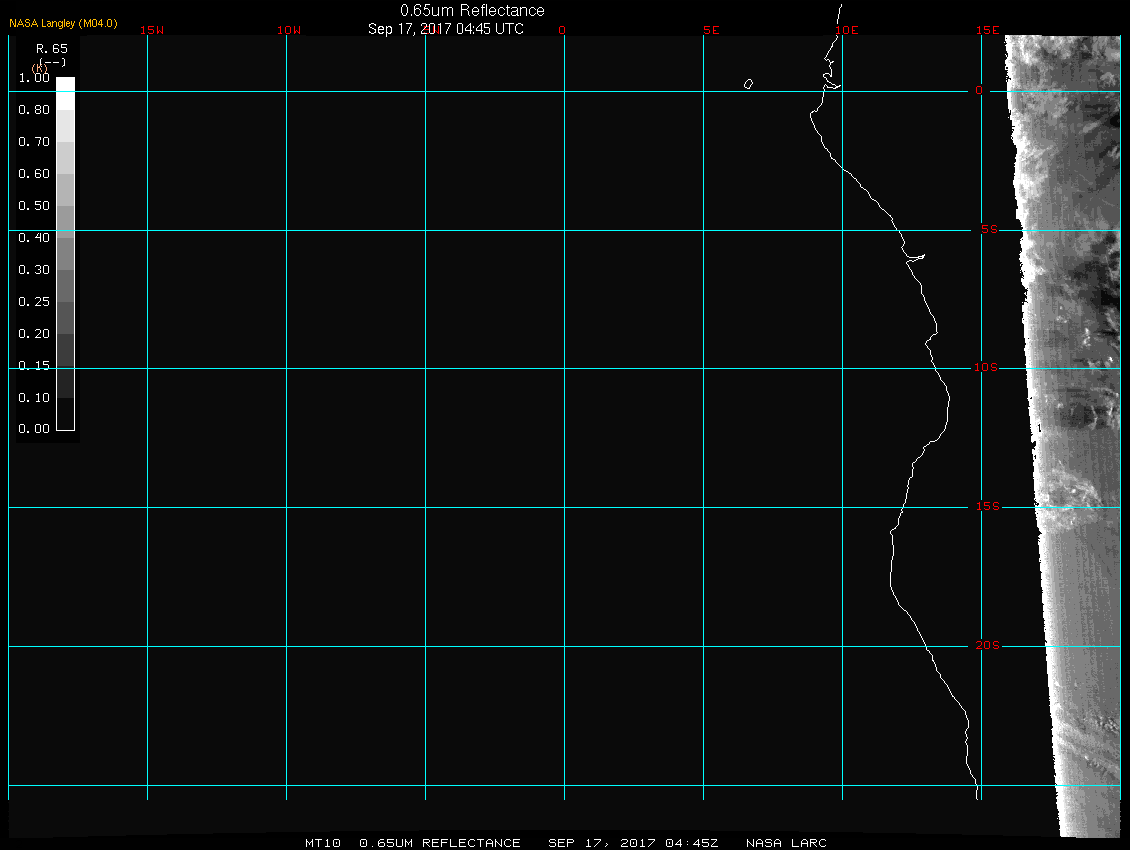
Task: Click the 'MT10' footer label
Action: click(x=322, y=843)
